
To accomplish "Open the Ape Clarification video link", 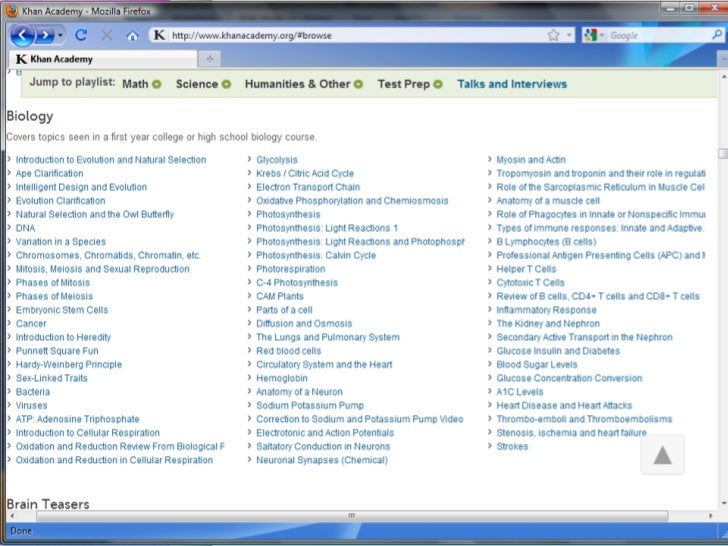I will click(x=50, y=173).
